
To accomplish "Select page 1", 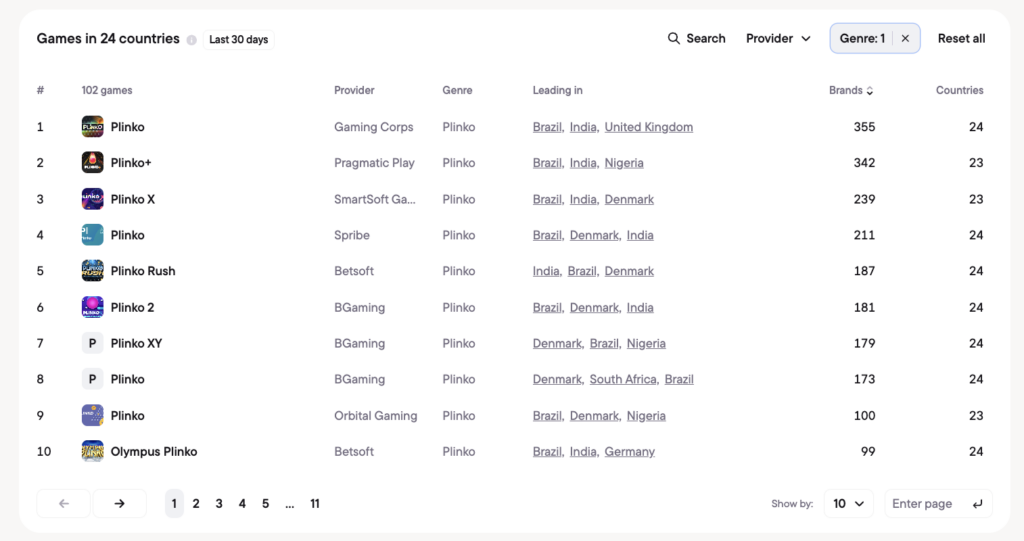I will (x=174, y=504).
